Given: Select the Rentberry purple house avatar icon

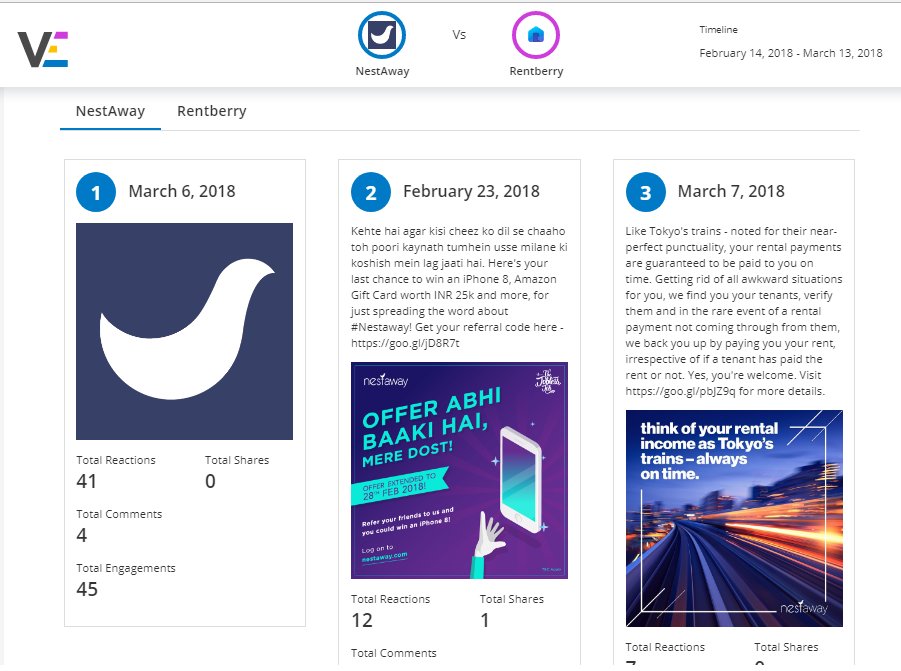Looking at the screenshot, I should [x=536, y=33].
